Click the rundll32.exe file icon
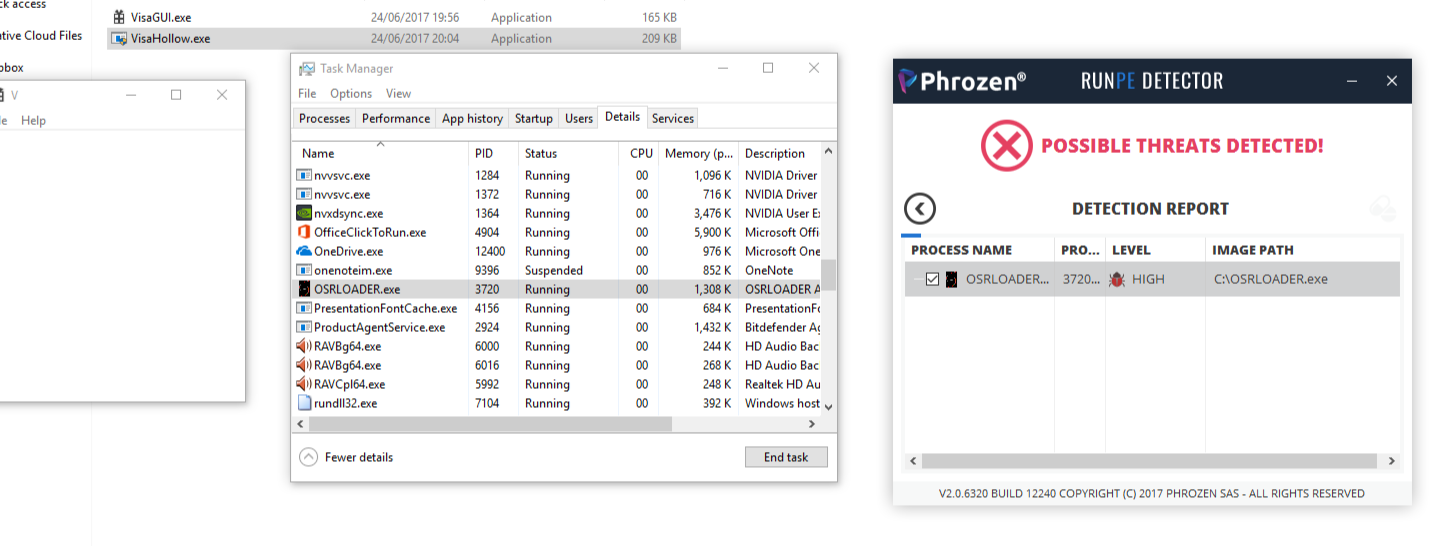The width and height of the screenshot is (1447, 546). pos(305,403)
